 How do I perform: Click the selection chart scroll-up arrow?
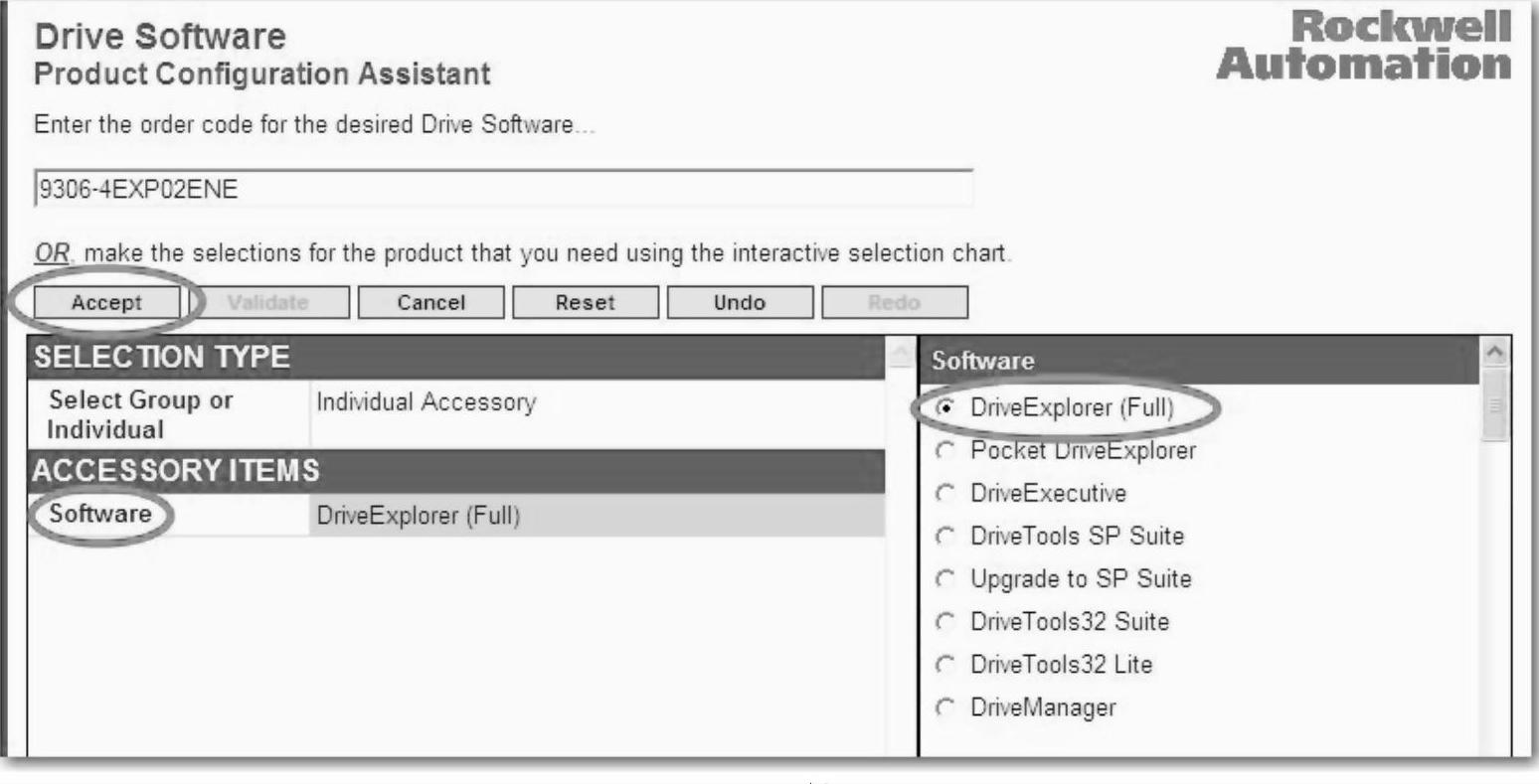[897, 355]
